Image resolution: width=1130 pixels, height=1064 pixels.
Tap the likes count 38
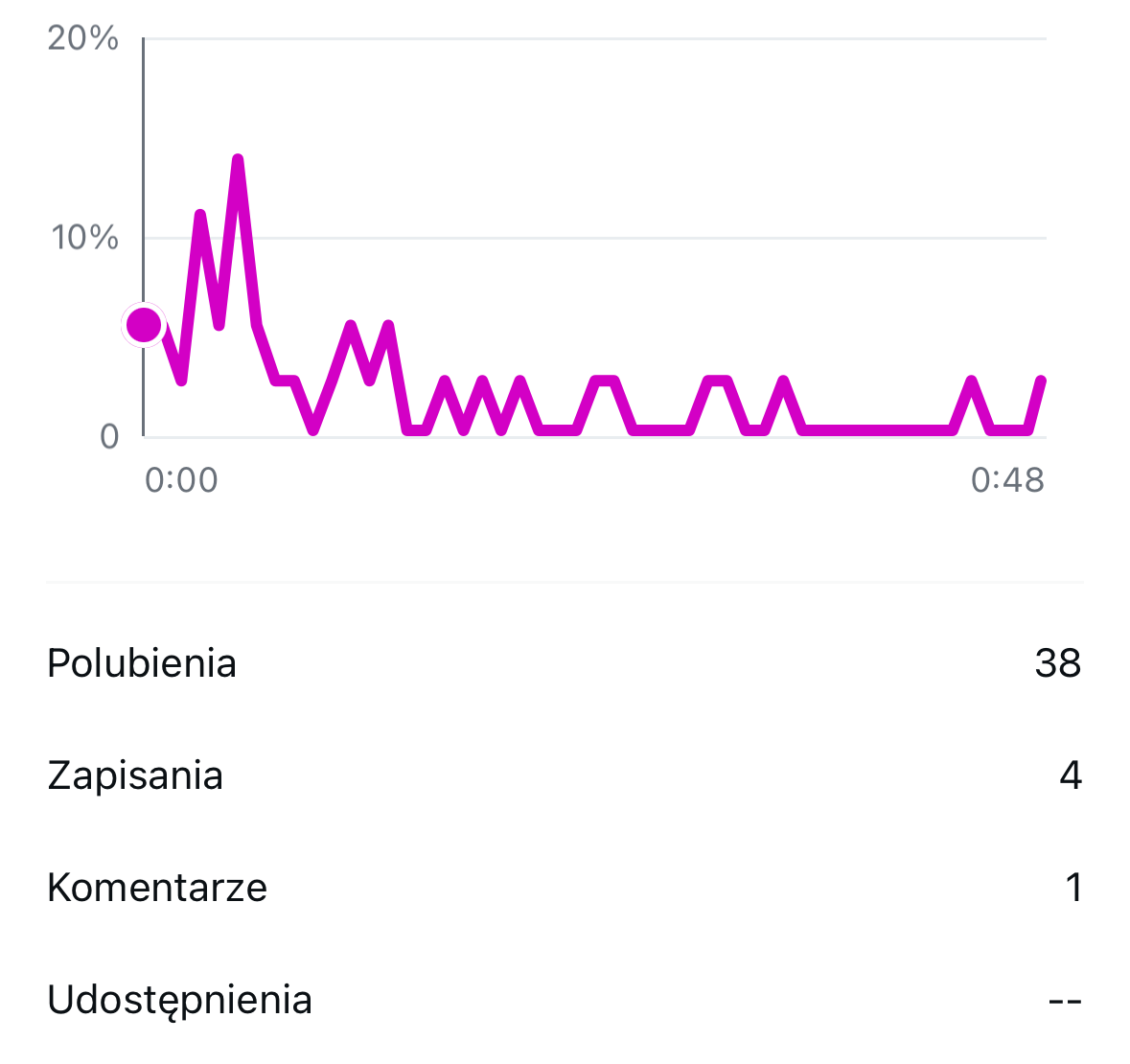[1057, 663]
